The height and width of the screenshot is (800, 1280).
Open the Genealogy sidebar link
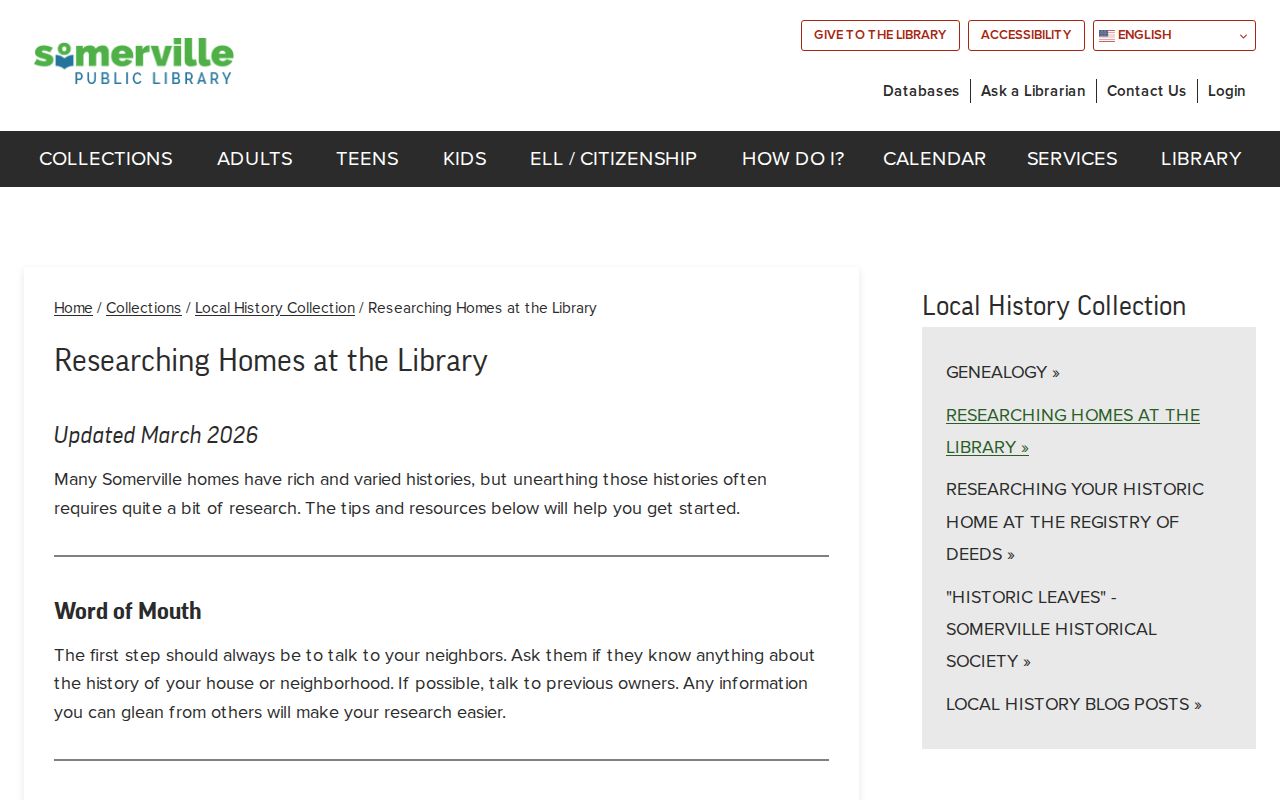[1003, 372]
